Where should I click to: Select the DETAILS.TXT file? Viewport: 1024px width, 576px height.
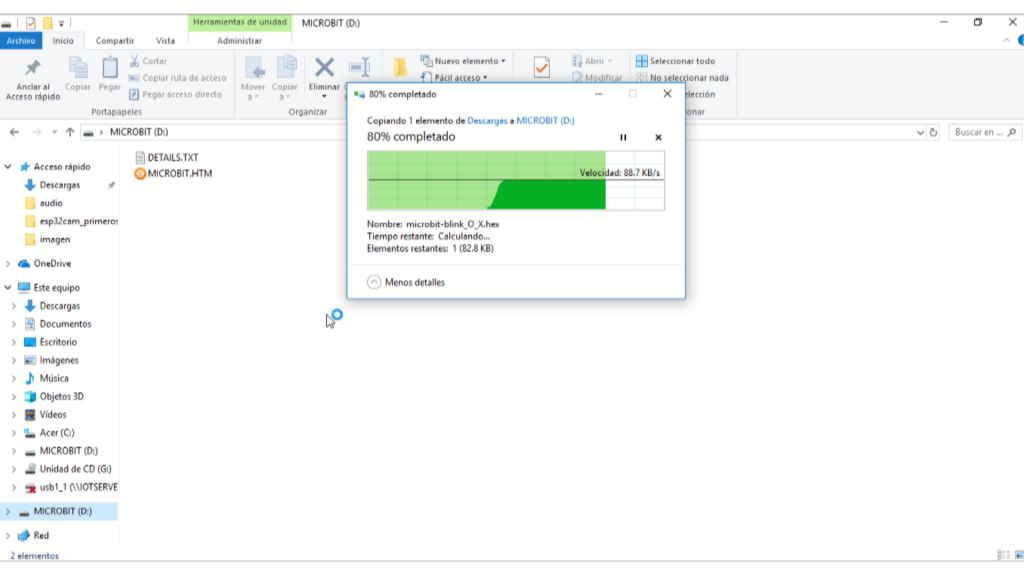(172, 157)
